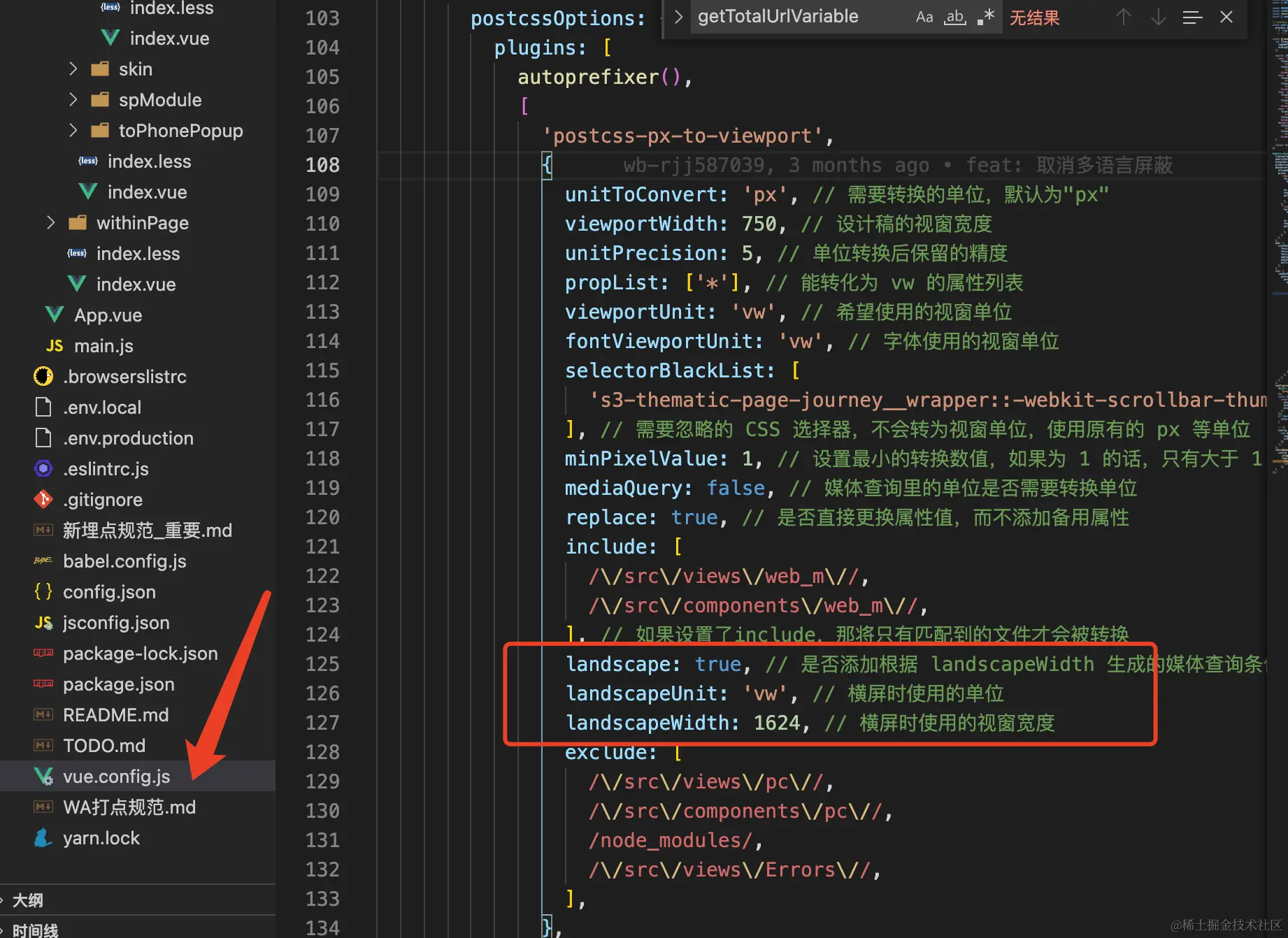The width and height of the screenshot is (1288, 938).
Task: Toggle Match Case in the find widget
Action: pyautogui.click(x=924, y=17)
